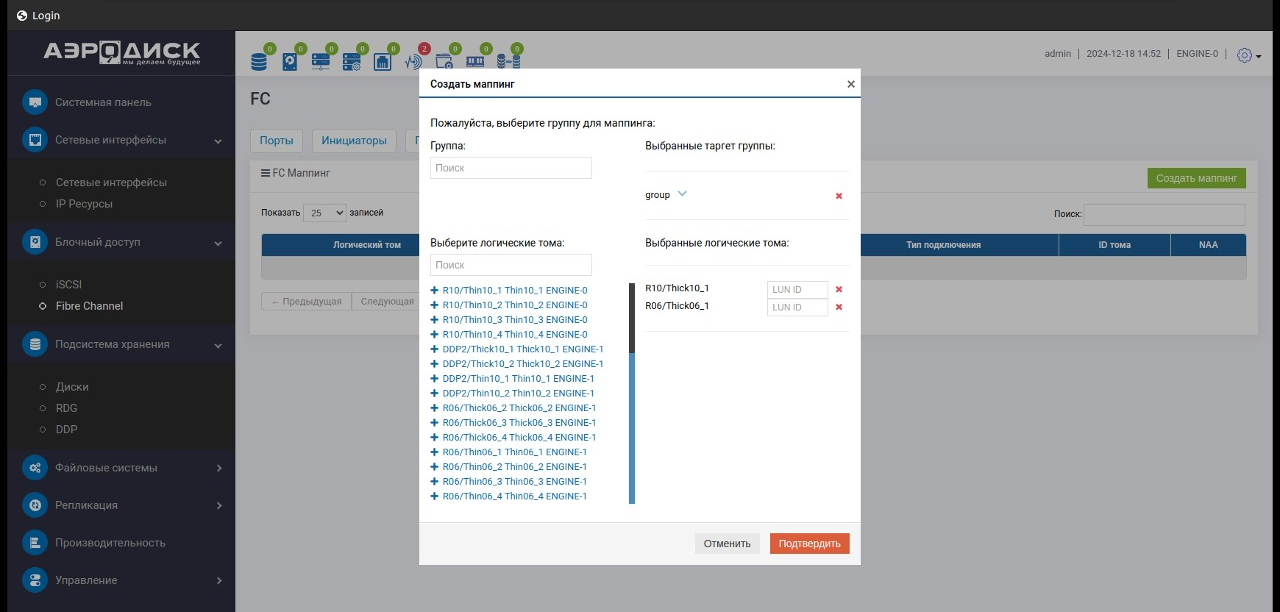Collapse the Блочный доступ section chevron
The width and height of the screenshot is (1280, 612).
(218, 243)
